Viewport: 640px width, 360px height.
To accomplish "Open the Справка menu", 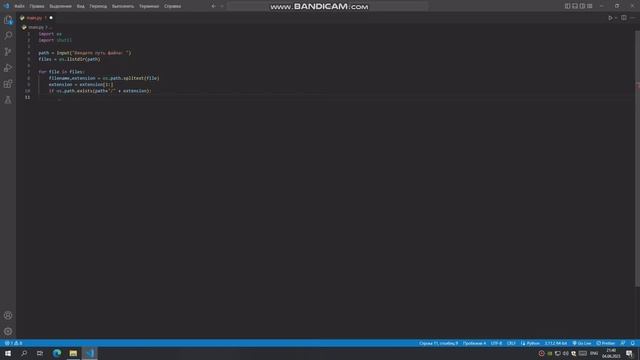I will tap(172, 6).
